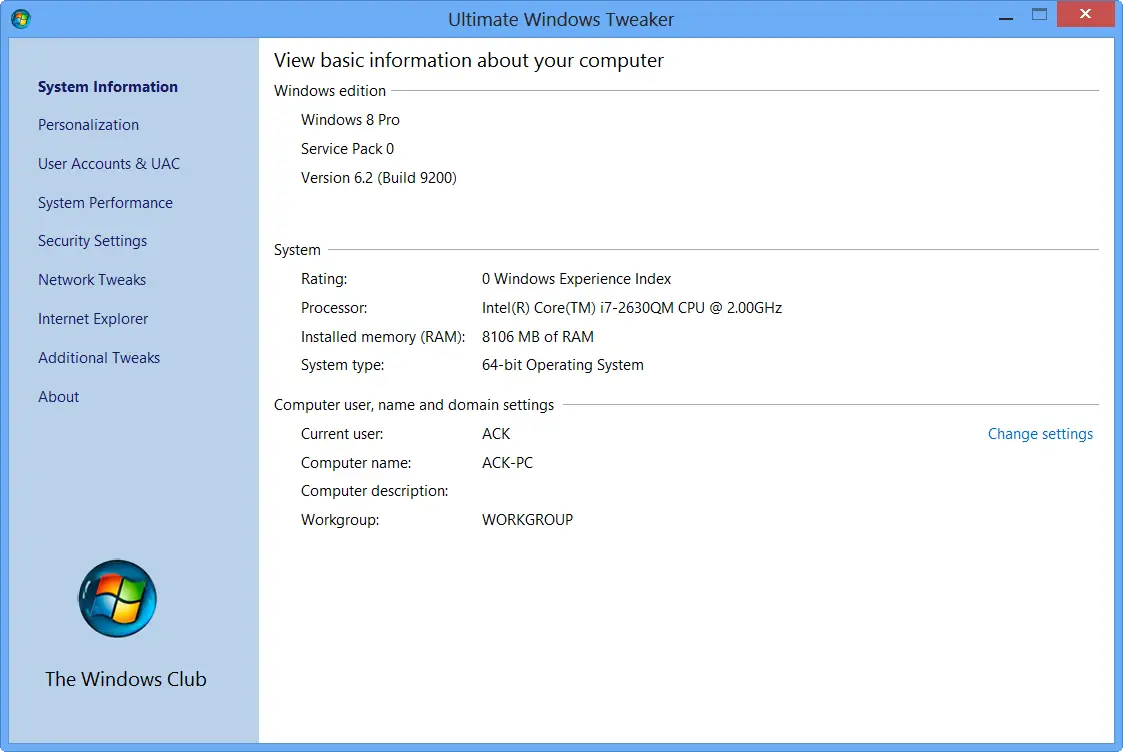The height and width of the screenshot is (752, 1123).
Task: Click the Processor label
Action: 334,308
